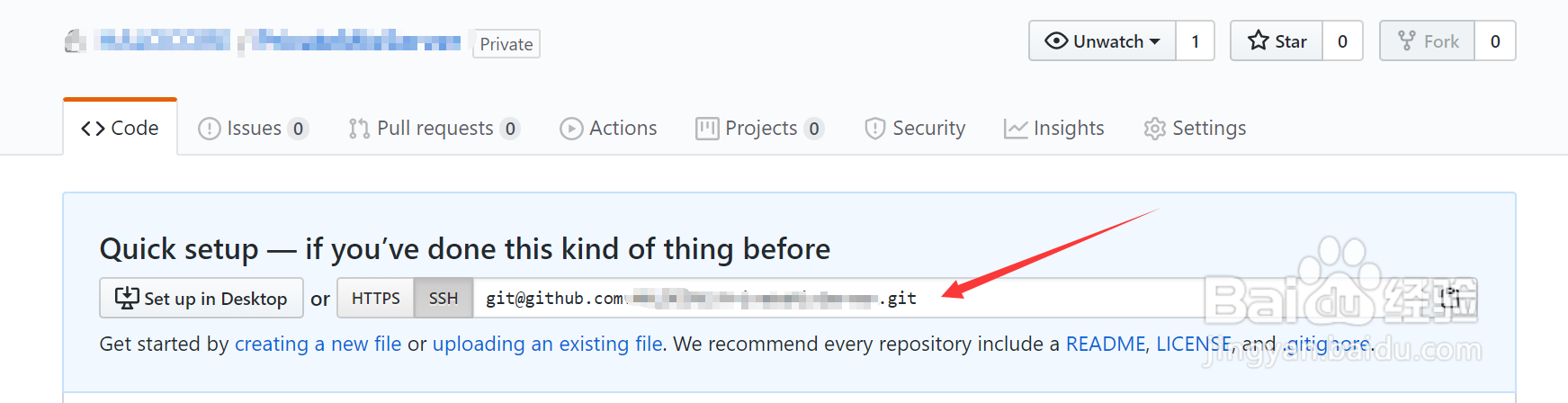Follow the creating a new file link
Image resolution: width=1568 pixels, height=403 pixels.
pyautogui.click(x=318, y=345)
